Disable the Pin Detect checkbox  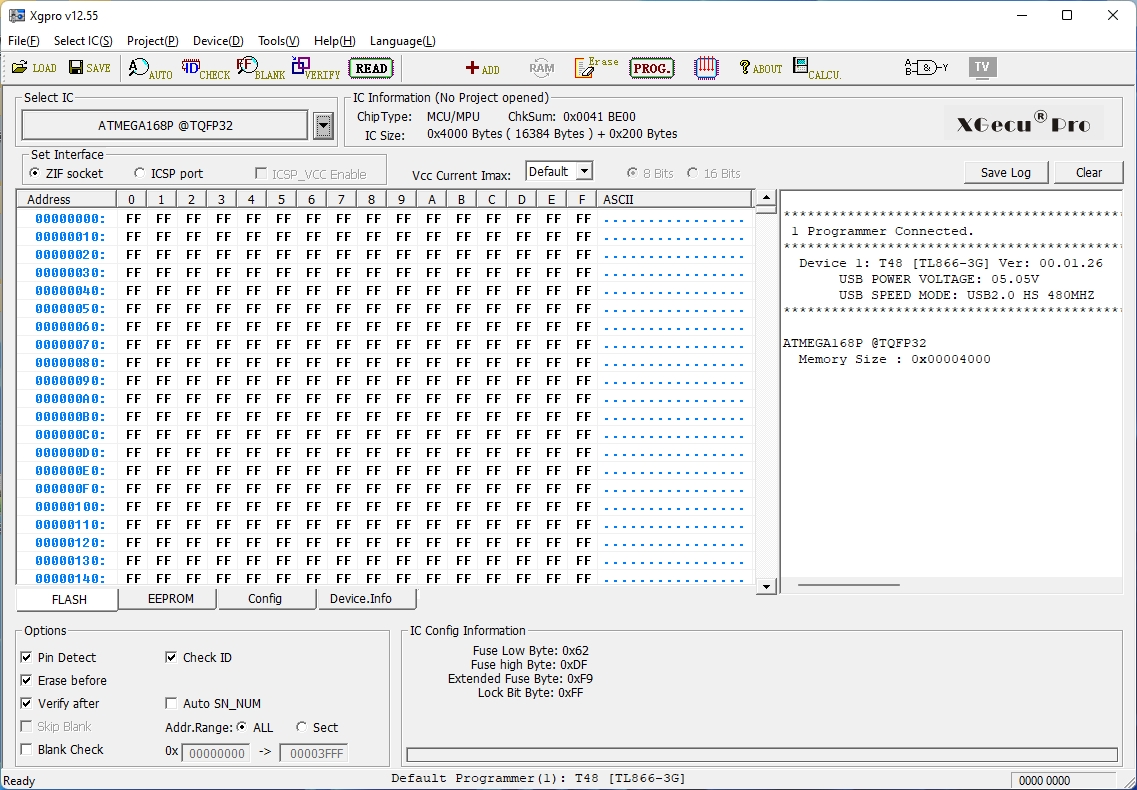(x=27, y=658)
